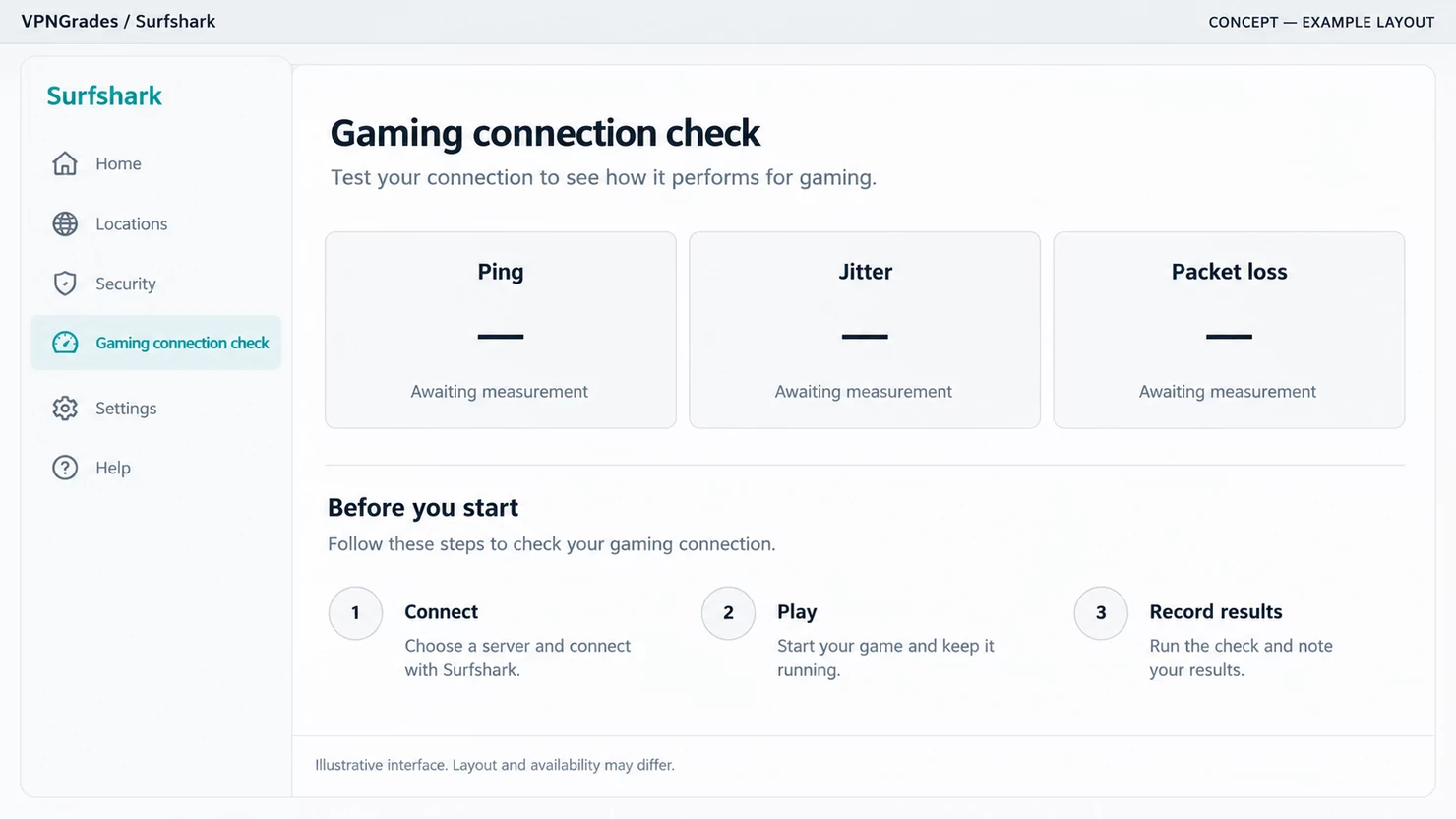Viewport: 1456px width, 819px height.
Task: Click the Settings gear icon
Action: (x=65, y=408)
